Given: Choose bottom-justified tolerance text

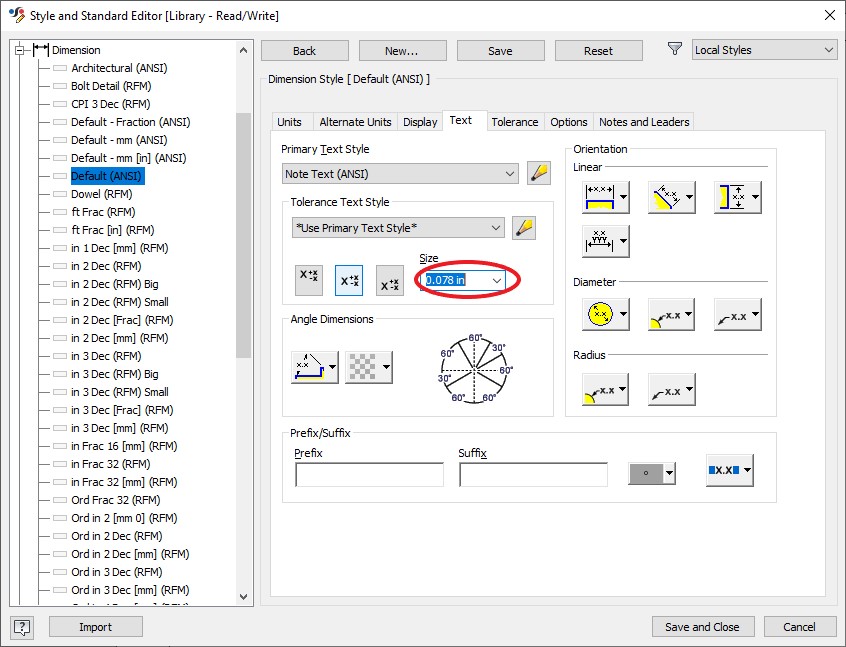Looking at the screenshot, I should click(390, 280).
